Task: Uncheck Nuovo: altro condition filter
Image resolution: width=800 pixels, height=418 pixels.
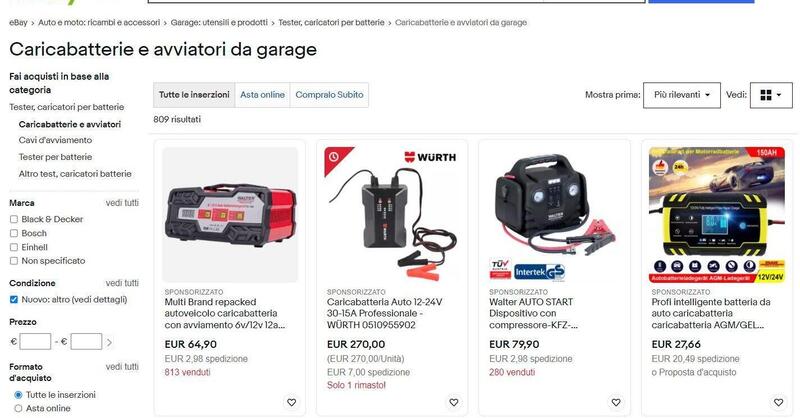Action: [x=14, y=300]
